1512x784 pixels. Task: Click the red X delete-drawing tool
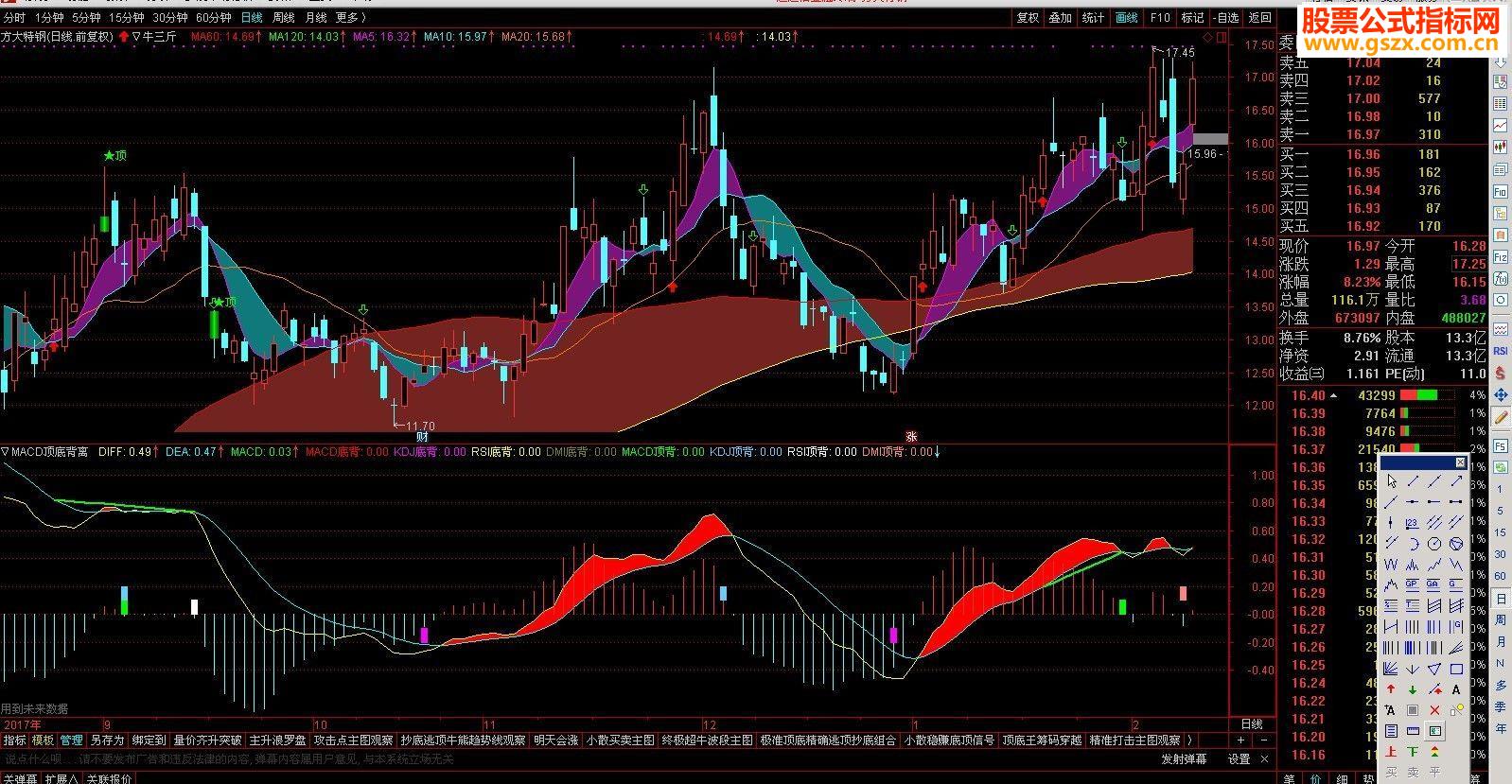tap(1433, 710)
